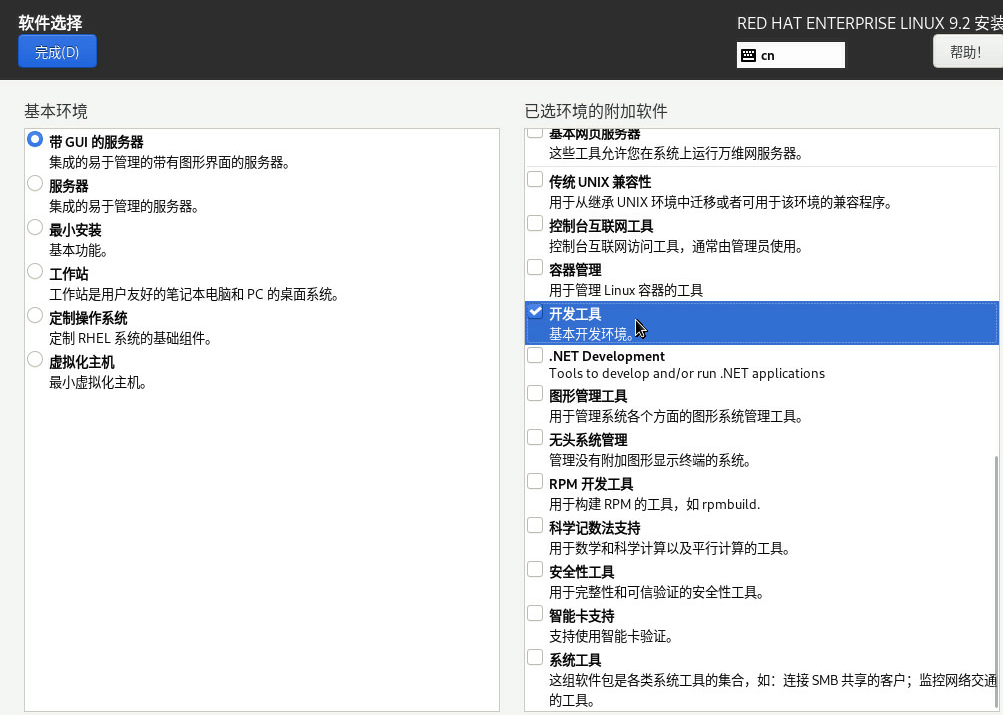
Task: Click the 完成(D) done button
Action: pos(57,52)
